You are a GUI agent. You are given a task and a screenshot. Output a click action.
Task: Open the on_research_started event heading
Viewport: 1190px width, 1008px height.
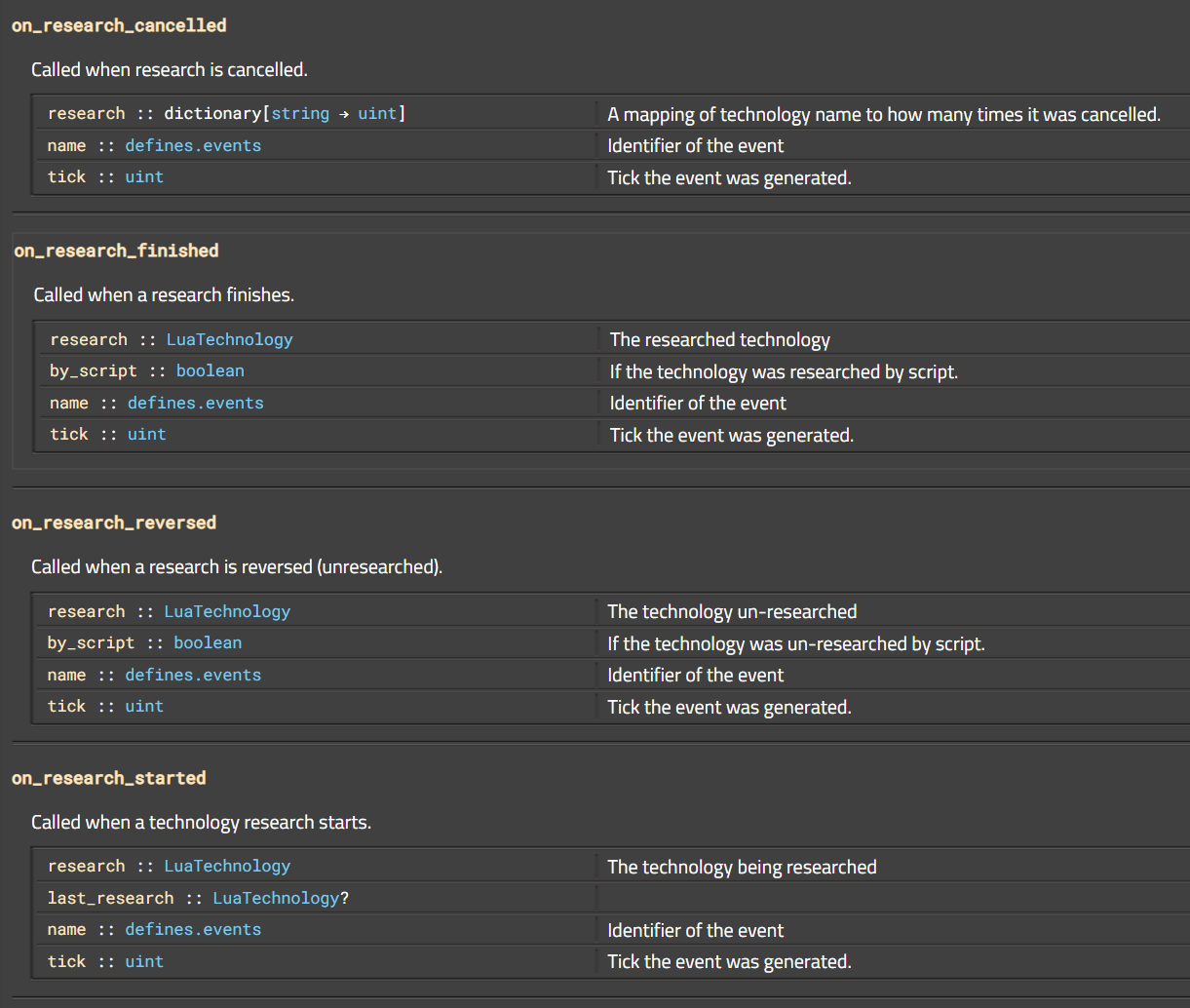tap(109, 778)
